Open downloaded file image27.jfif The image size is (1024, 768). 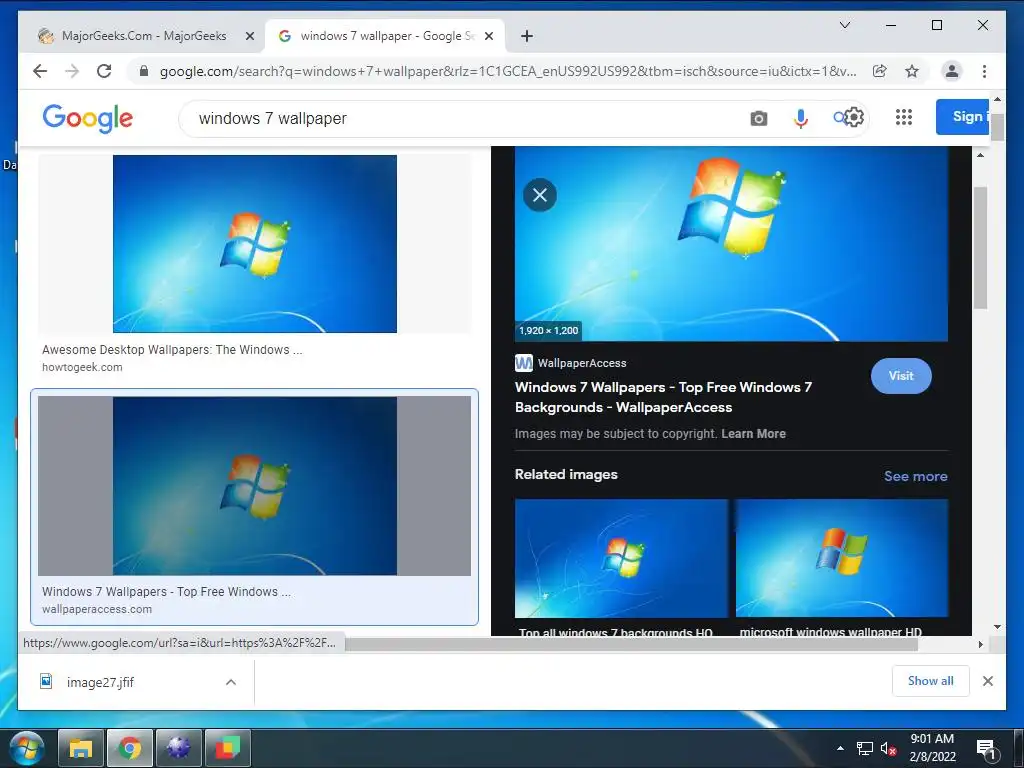pyautogui.click(x=100, y=682)
